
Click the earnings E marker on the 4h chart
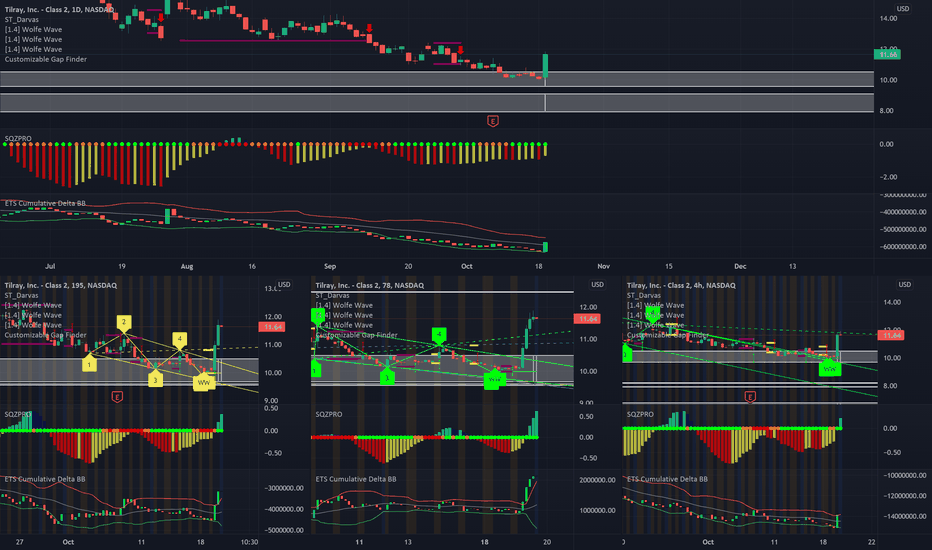point(750,397)
